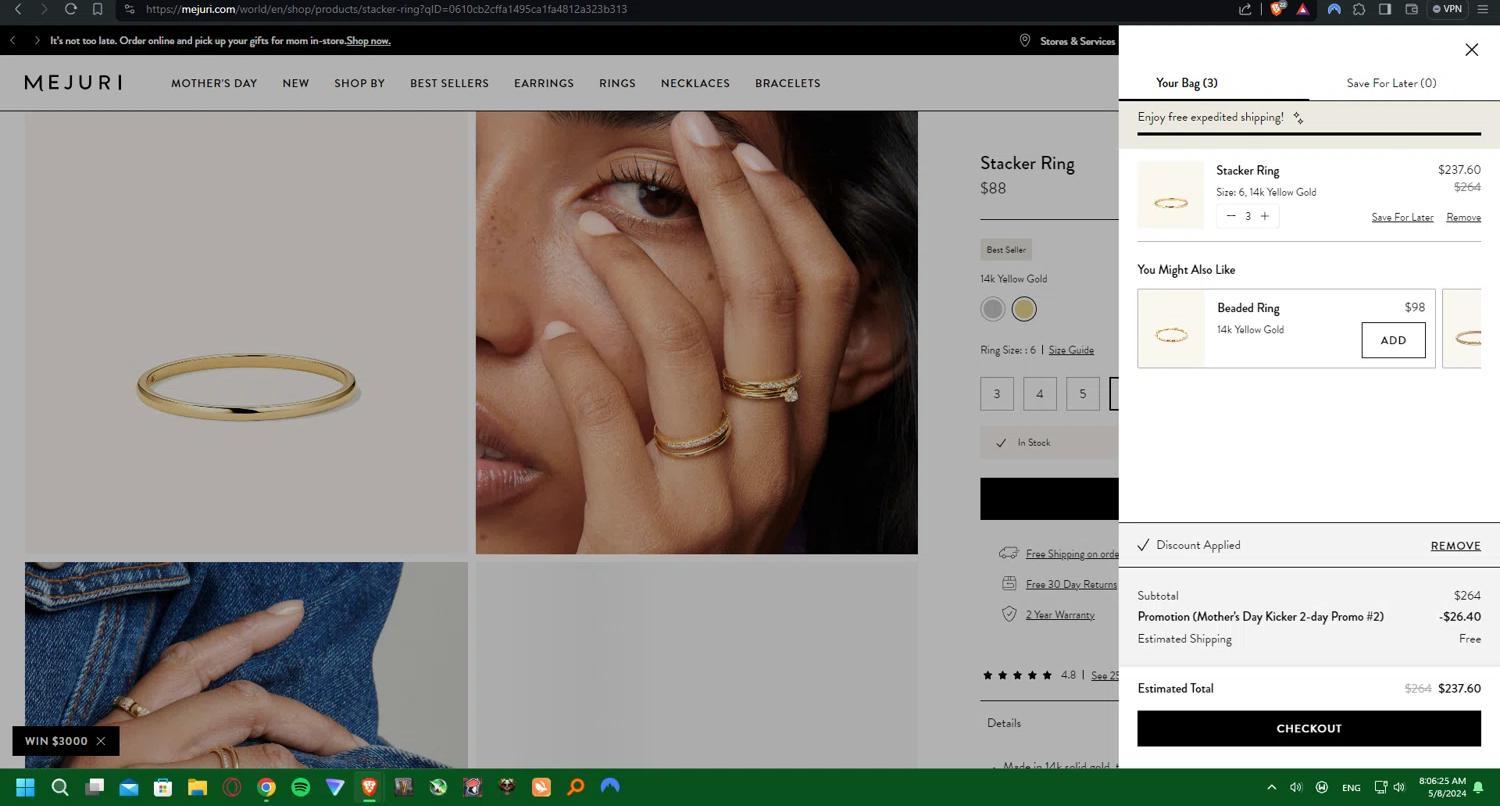1500x806 pixels.
Task: Open Bracelets menu
Action: coord(787,83)
